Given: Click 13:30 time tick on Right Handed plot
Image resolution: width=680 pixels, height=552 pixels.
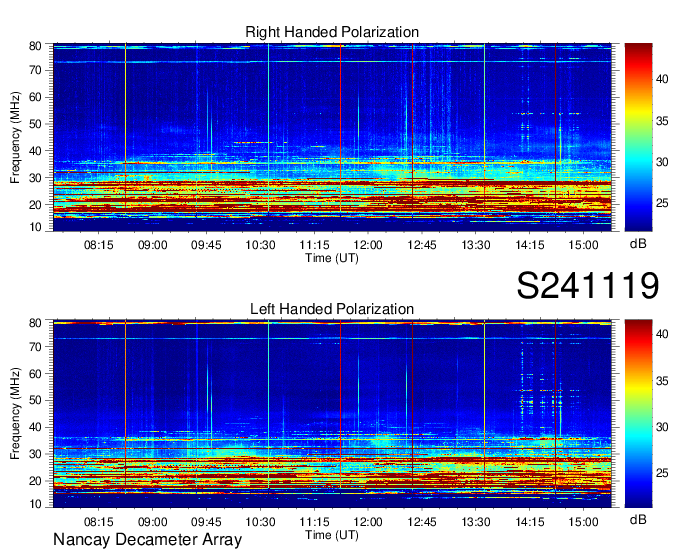Looking at the screenshot, I should pos(476,245).
